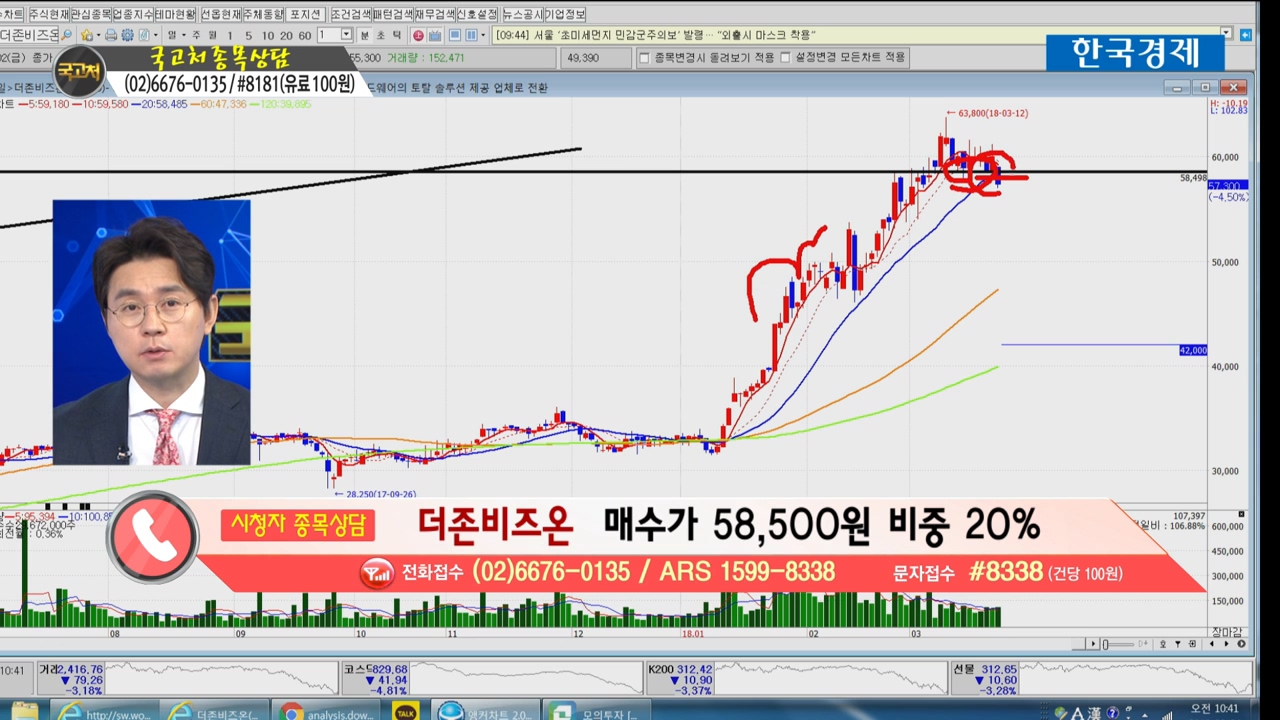This screenshot has height=720, width=1280.
Task: Select the 분 (minute) chart period toggle
Action: tap(364, 35)
